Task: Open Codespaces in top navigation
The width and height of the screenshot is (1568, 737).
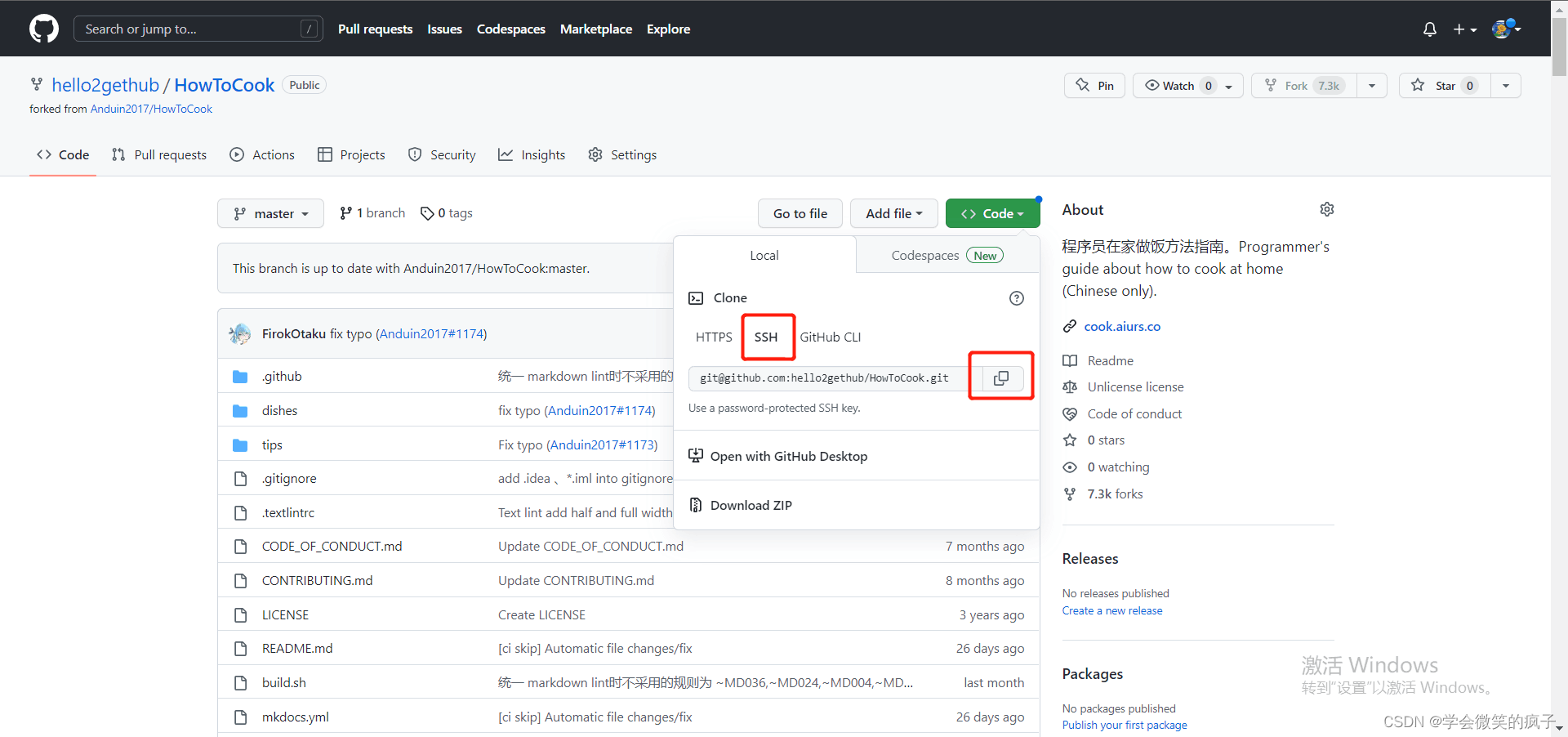Action: [x=511, y=29]
